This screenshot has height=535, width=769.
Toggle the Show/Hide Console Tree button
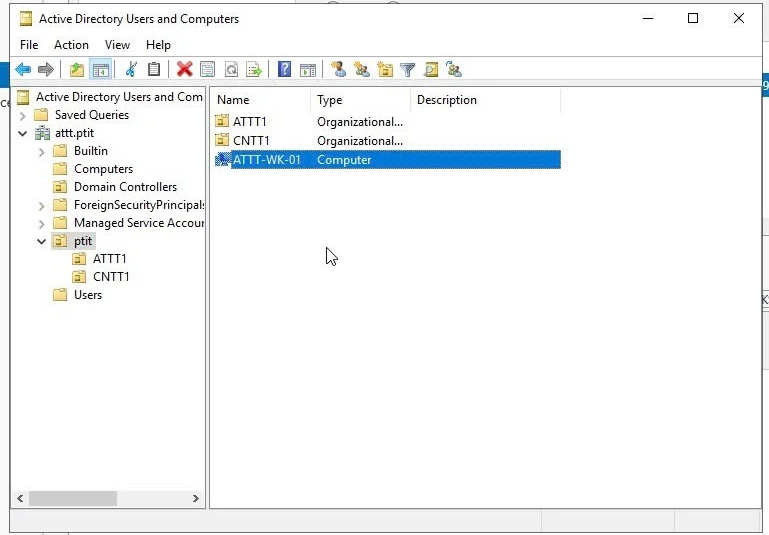click(x=101, y=70)
